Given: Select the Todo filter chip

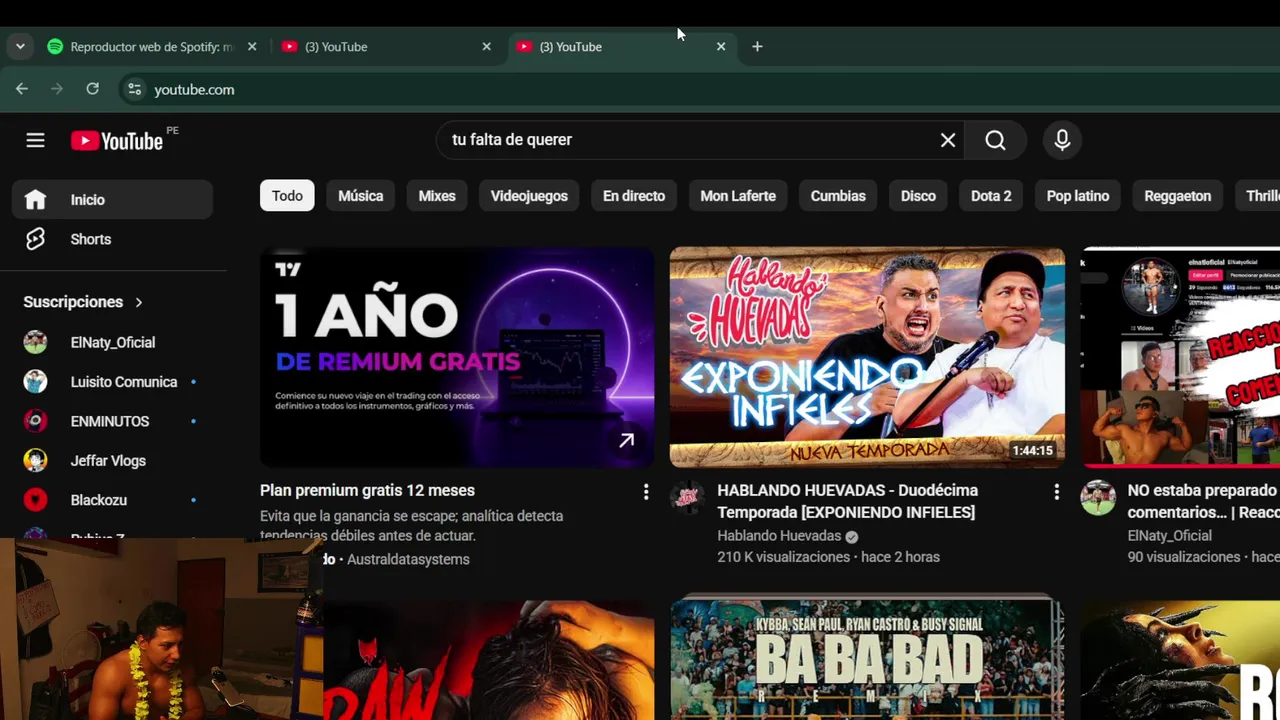Looking at the screenshot, I should click(287, 196).
